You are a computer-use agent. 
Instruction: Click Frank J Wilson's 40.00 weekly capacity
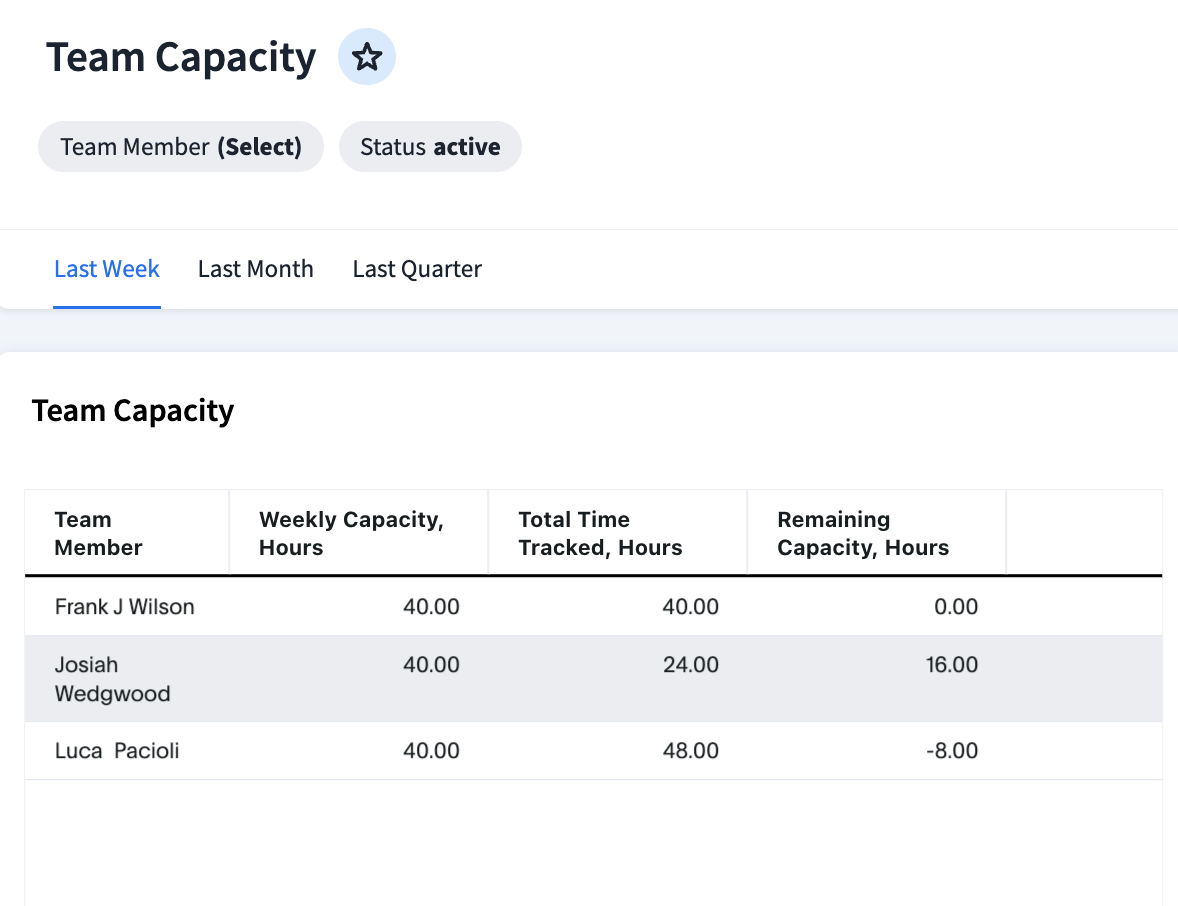431,607
